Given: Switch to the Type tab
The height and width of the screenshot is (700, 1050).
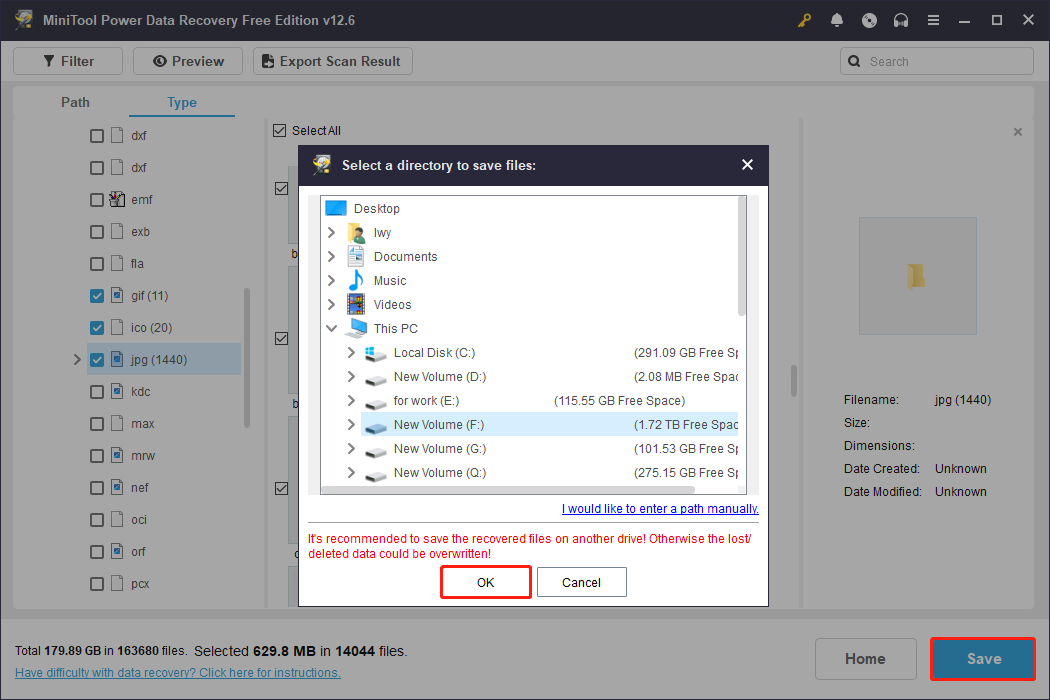Looking at the screenshot, I should [x=181, y=102].
